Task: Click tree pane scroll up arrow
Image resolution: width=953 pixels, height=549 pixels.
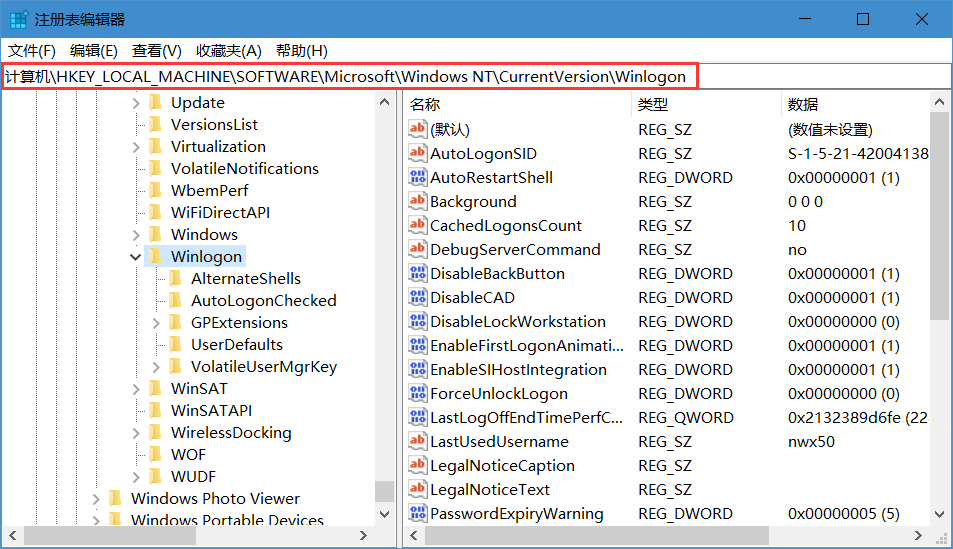Action: 384,102
